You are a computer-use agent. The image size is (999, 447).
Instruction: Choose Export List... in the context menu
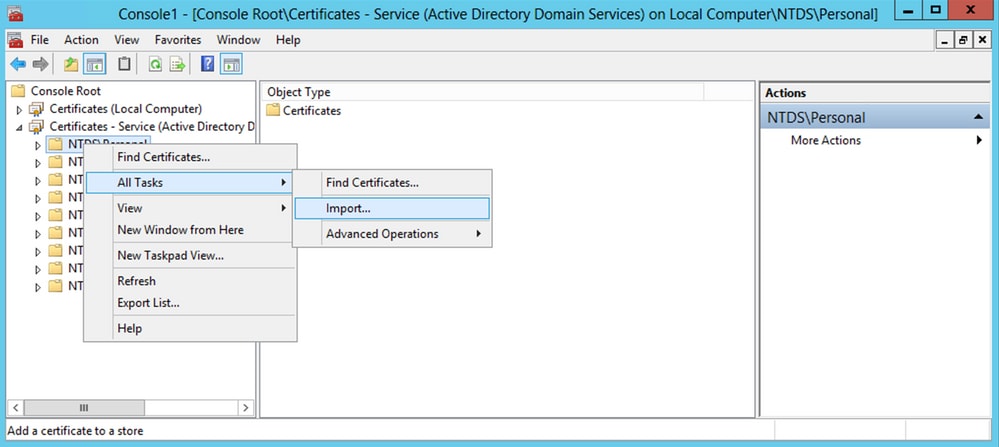click(x=190, y=303)
